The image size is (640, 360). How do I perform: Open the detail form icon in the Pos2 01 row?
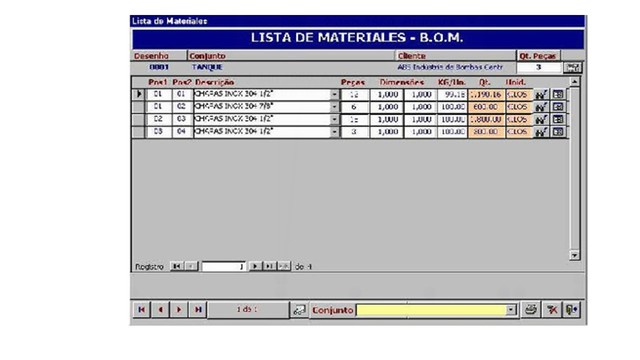[558, 95]
